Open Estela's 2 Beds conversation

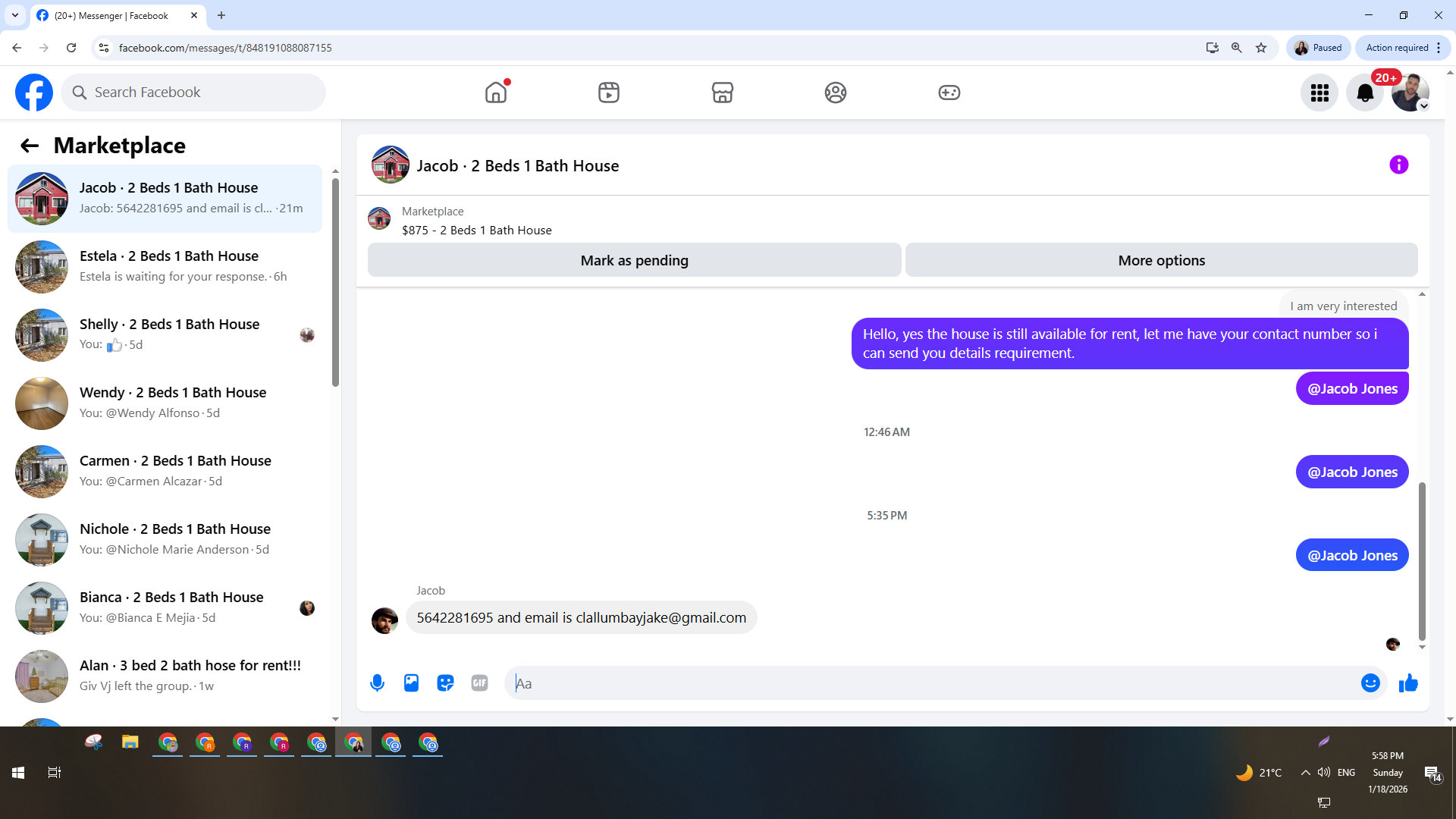168,267
